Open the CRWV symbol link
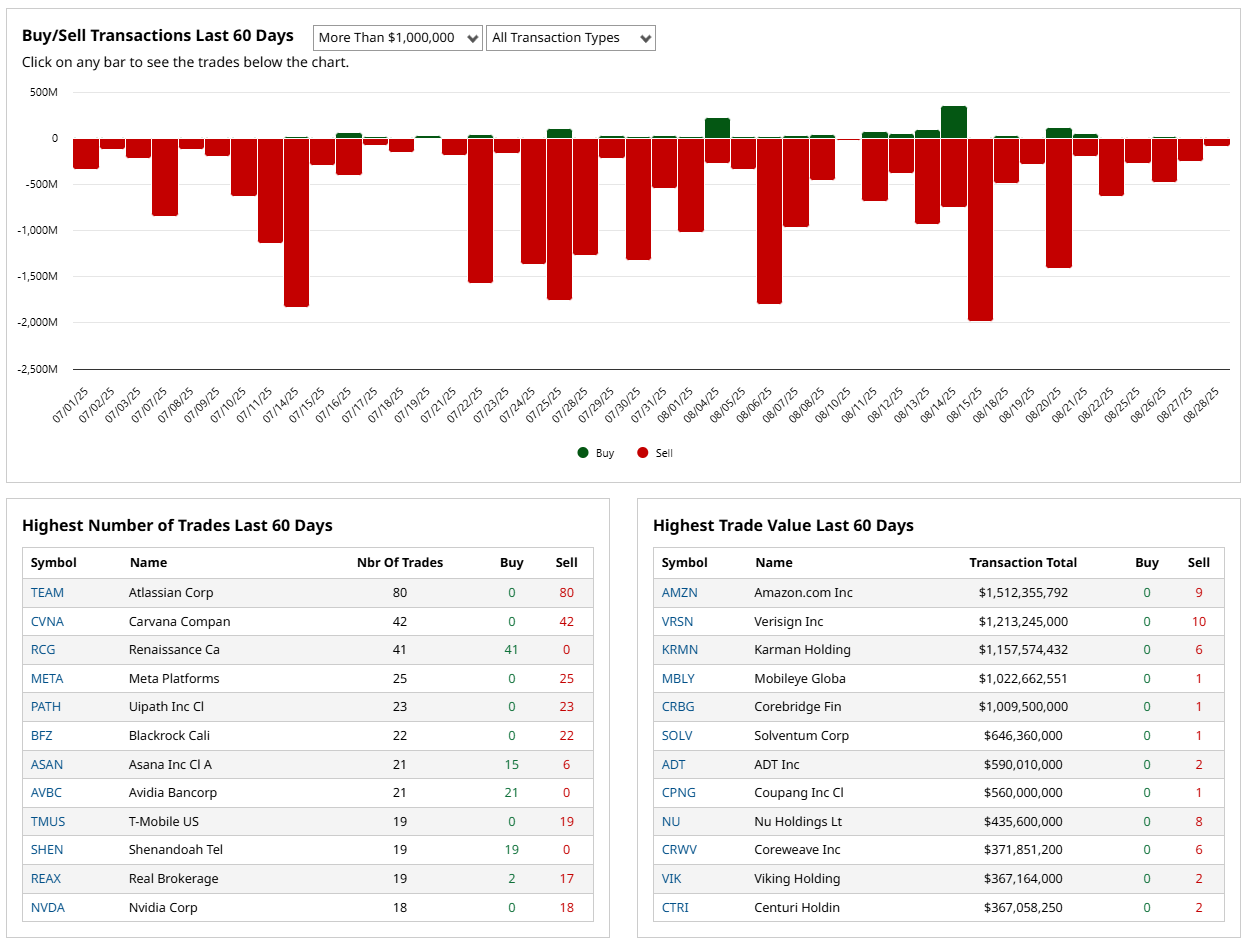 tap(680, 850)
